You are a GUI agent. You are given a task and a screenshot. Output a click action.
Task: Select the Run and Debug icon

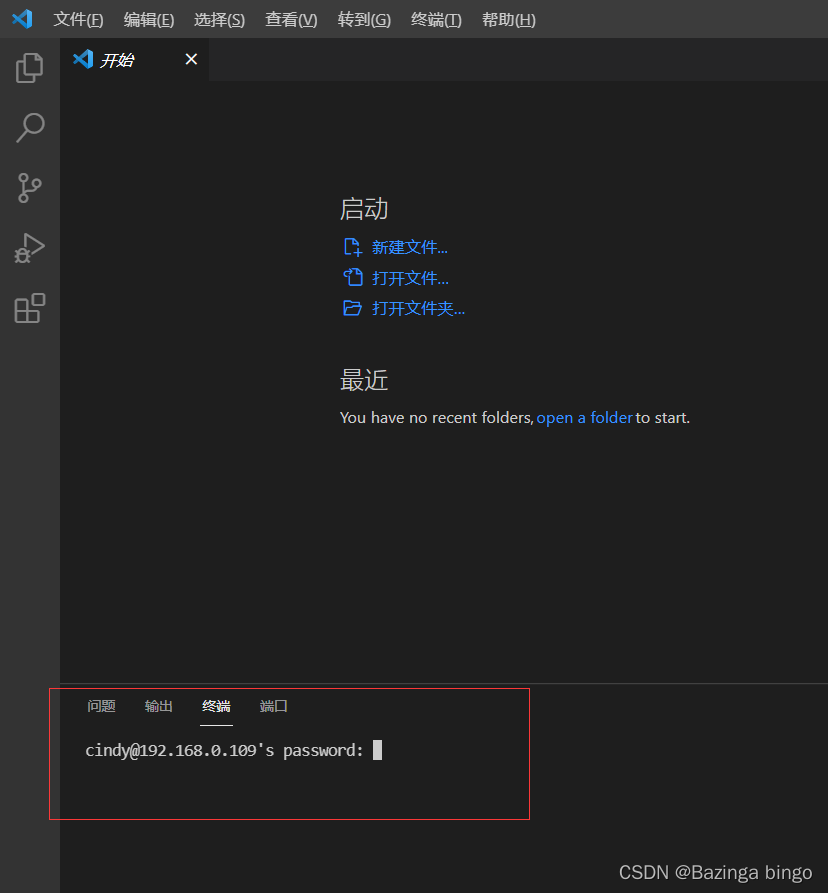point(29,248)
